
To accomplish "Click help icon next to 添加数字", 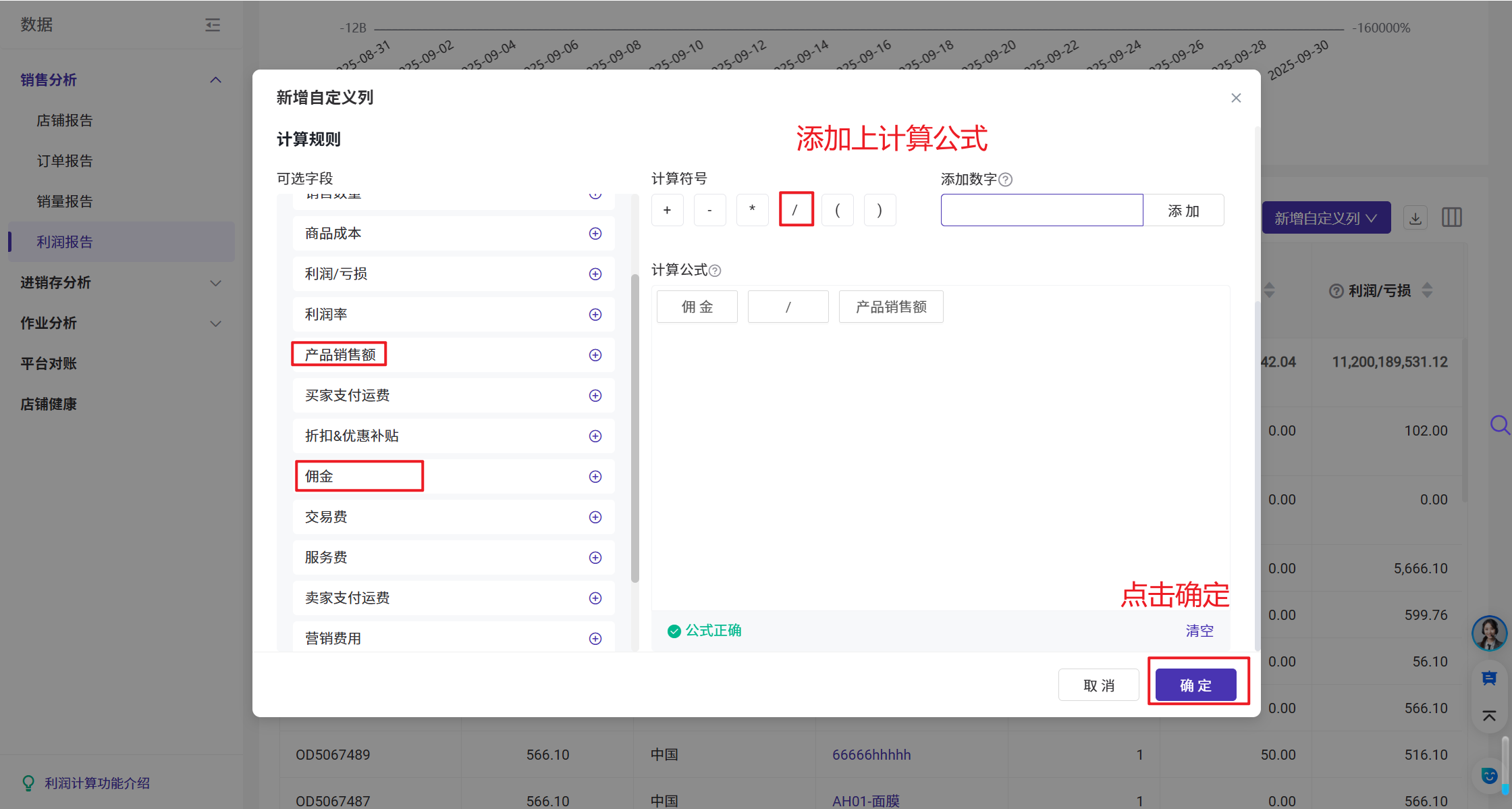I will pyautogui.click(x=1005, y=180).
